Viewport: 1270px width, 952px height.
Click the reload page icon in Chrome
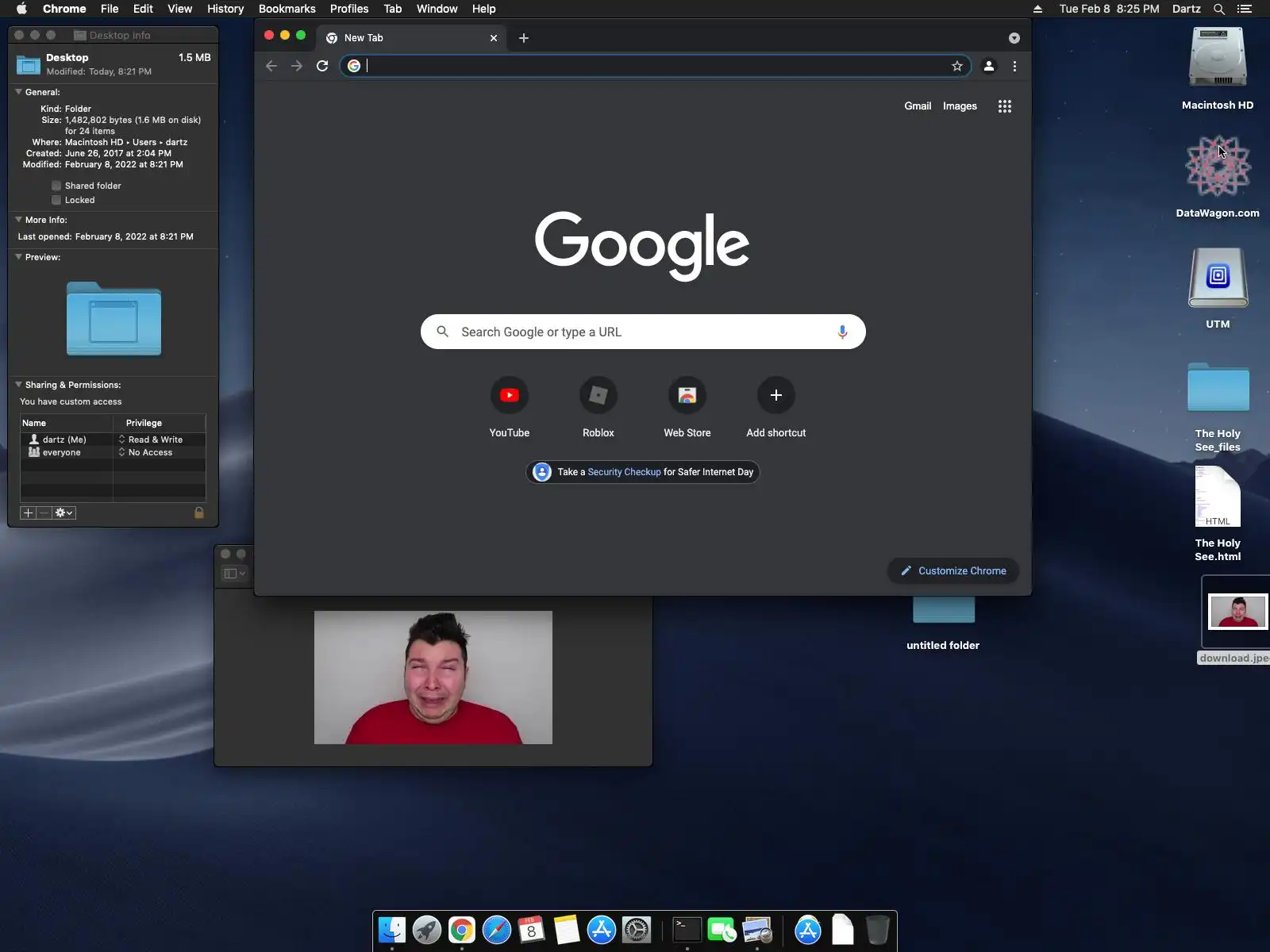322,66
